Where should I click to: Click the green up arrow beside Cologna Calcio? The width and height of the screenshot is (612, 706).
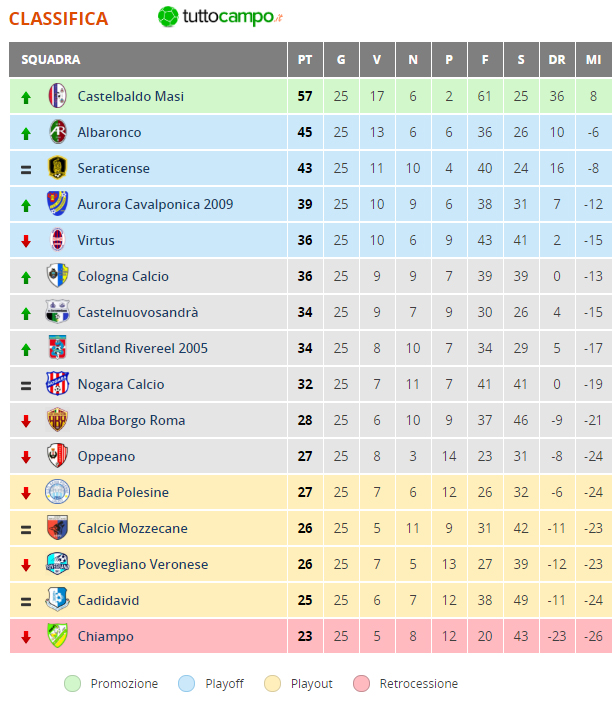coord(26,277)
